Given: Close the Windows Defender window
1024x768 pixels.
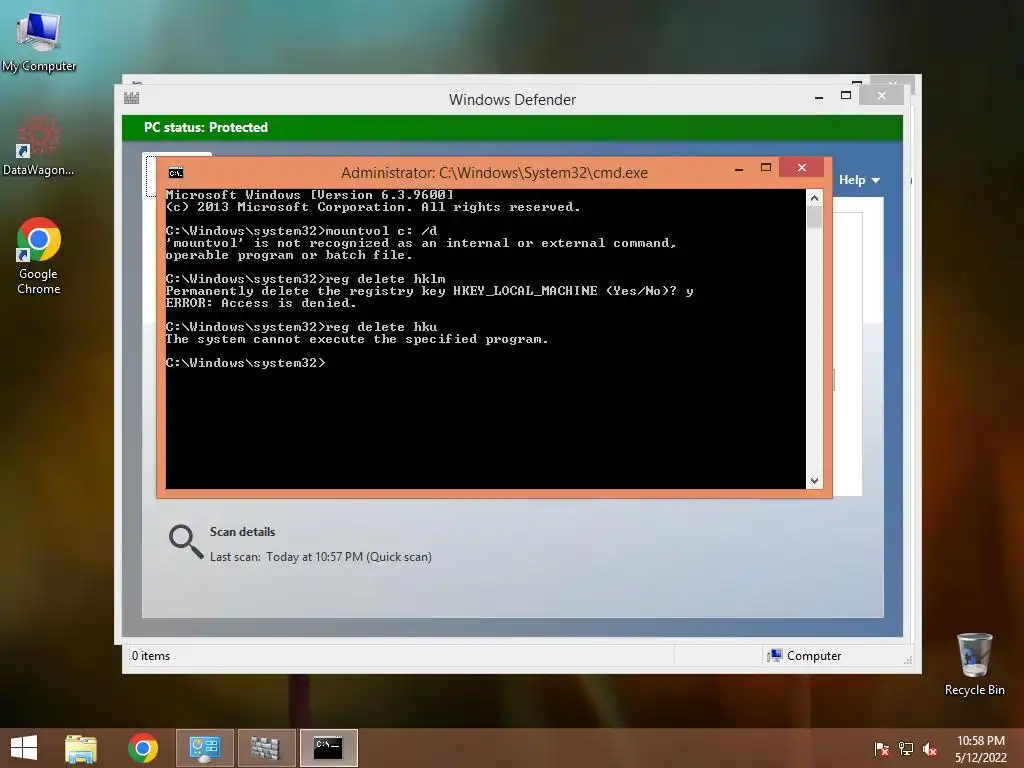Looking at the screenshot, I should point(882,96).
